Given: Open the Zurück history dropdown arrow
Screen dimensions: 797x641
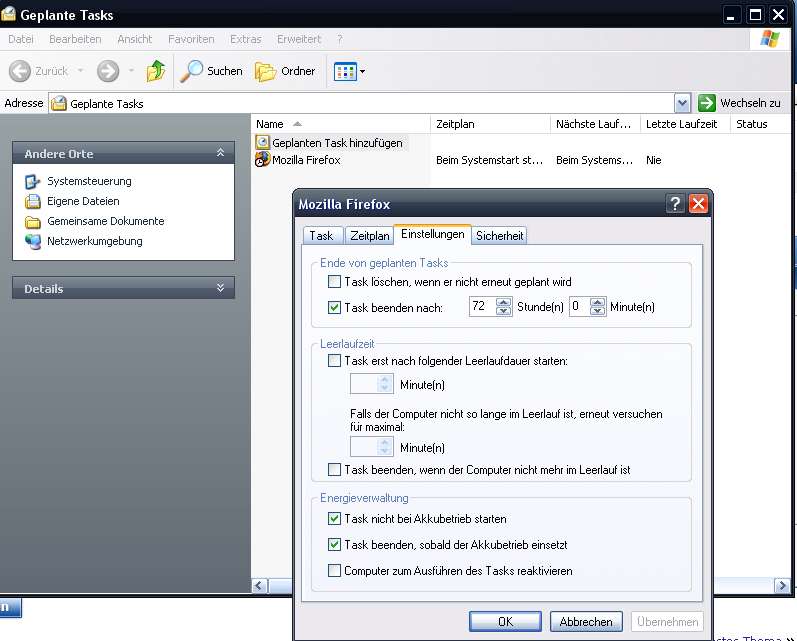Looking at the screenshot, I should click(x=80, y=71).
